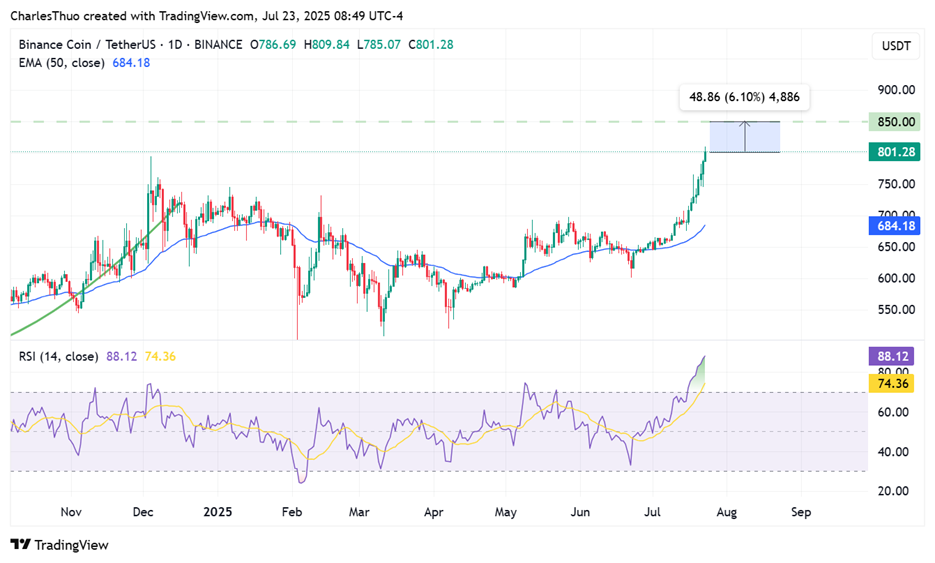The width and height of the screenshot is (935, 563).
Task: Click the upward arrow in blue measure box
Action: pyautogui.click(x=744, y=136)
